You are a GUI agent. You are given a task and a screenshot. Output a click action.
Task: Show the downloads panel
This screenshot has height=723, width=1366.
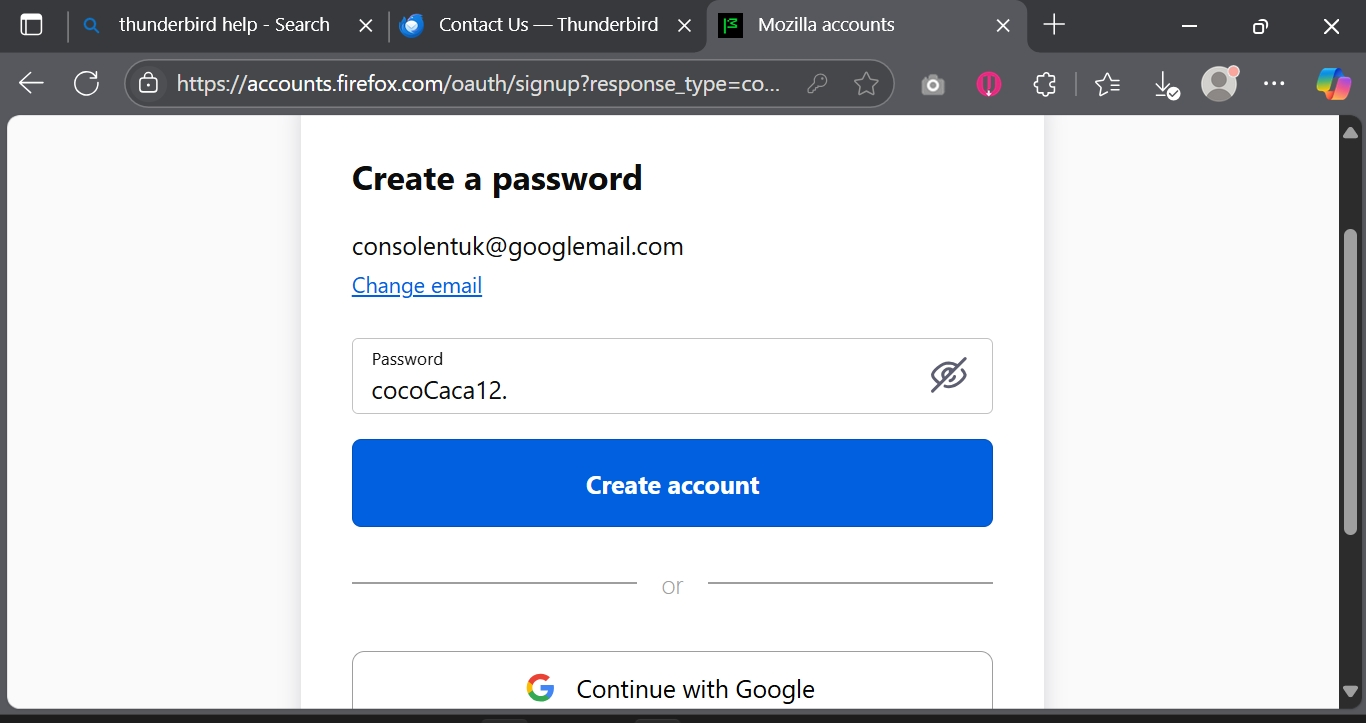(1165, 85)
